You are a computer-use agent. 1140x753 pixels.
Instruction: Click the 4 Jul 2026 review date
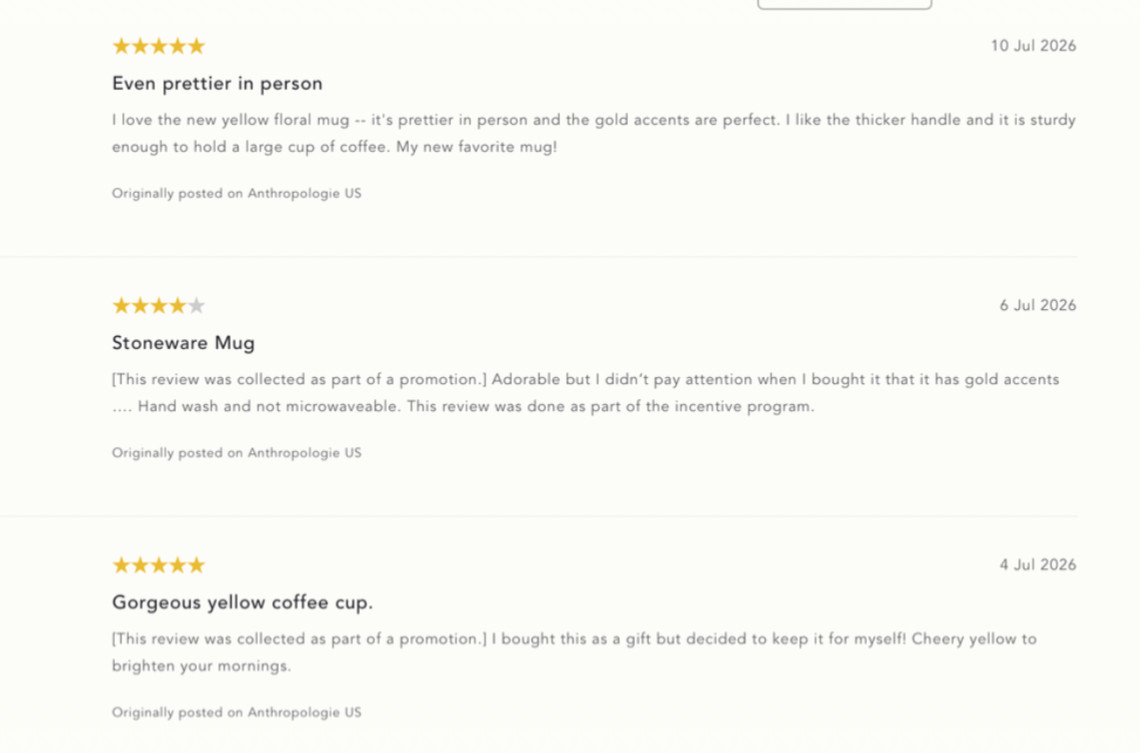1037,565
